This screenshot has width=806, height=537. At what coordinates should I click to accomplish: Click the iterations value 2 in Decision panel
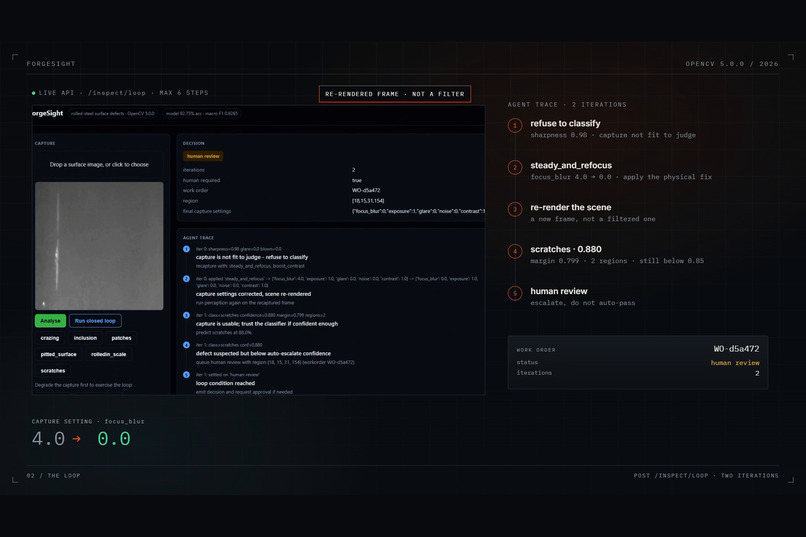click(353, 170)
